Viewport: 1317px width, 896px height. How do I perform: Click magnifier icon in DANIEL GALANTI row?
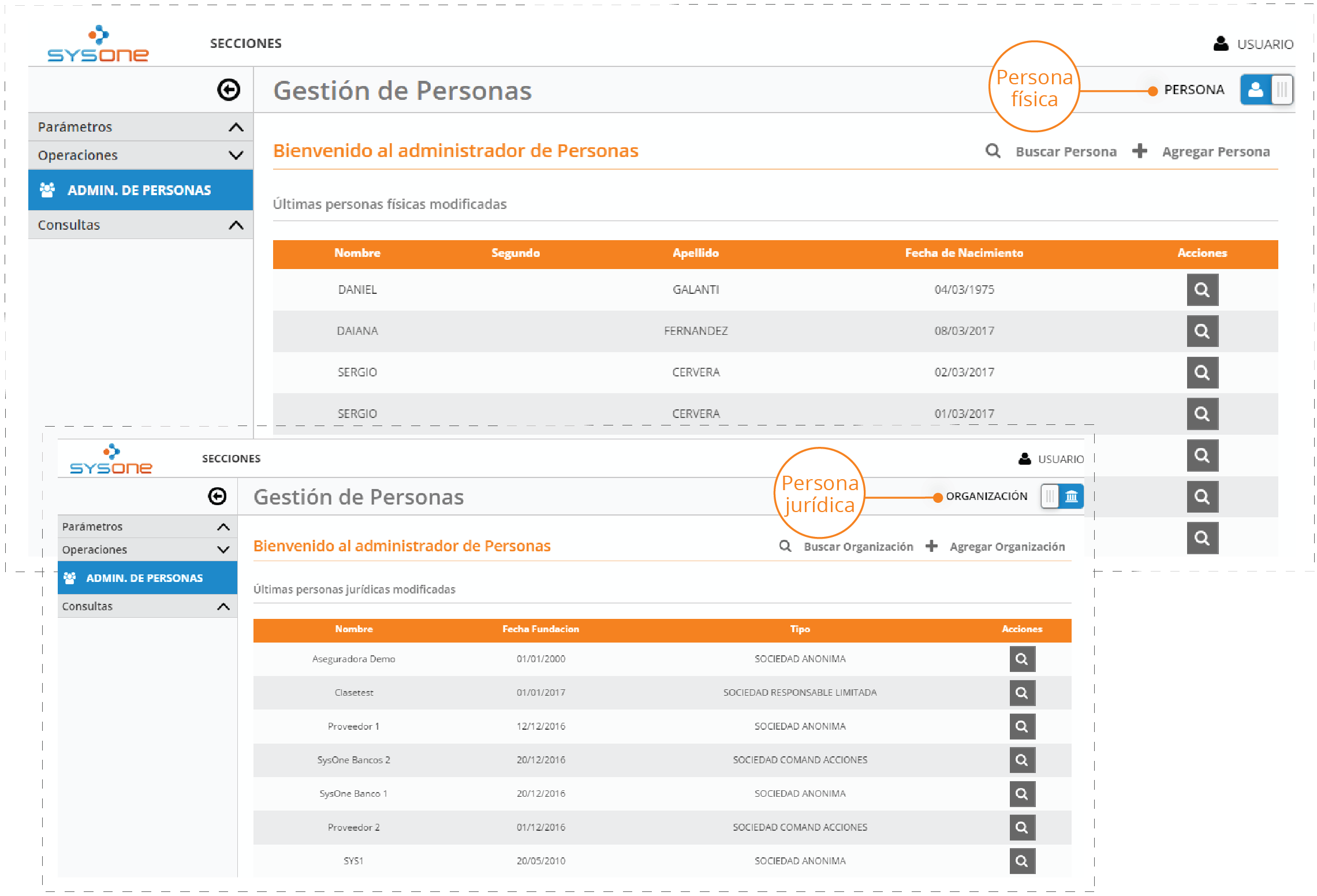pos(1202,290)
